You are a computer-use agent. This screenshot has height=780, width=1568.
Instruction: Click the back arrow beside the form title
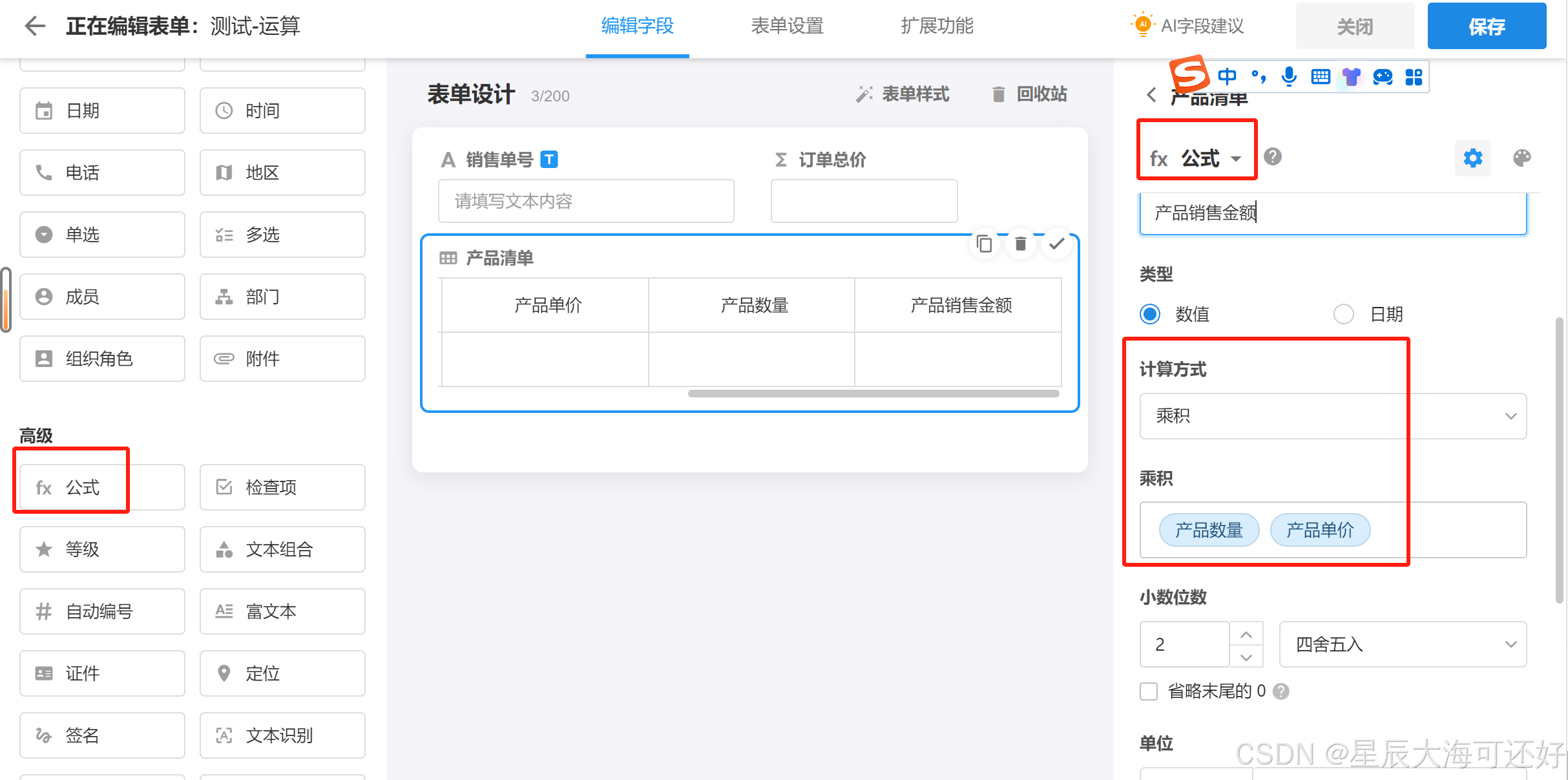(35, 26)
